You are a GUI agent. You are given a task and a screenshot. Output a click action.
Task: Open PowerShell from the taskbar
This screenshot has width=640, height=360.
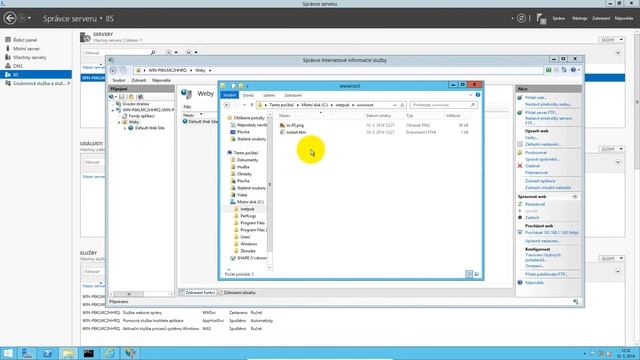(47, 353)
